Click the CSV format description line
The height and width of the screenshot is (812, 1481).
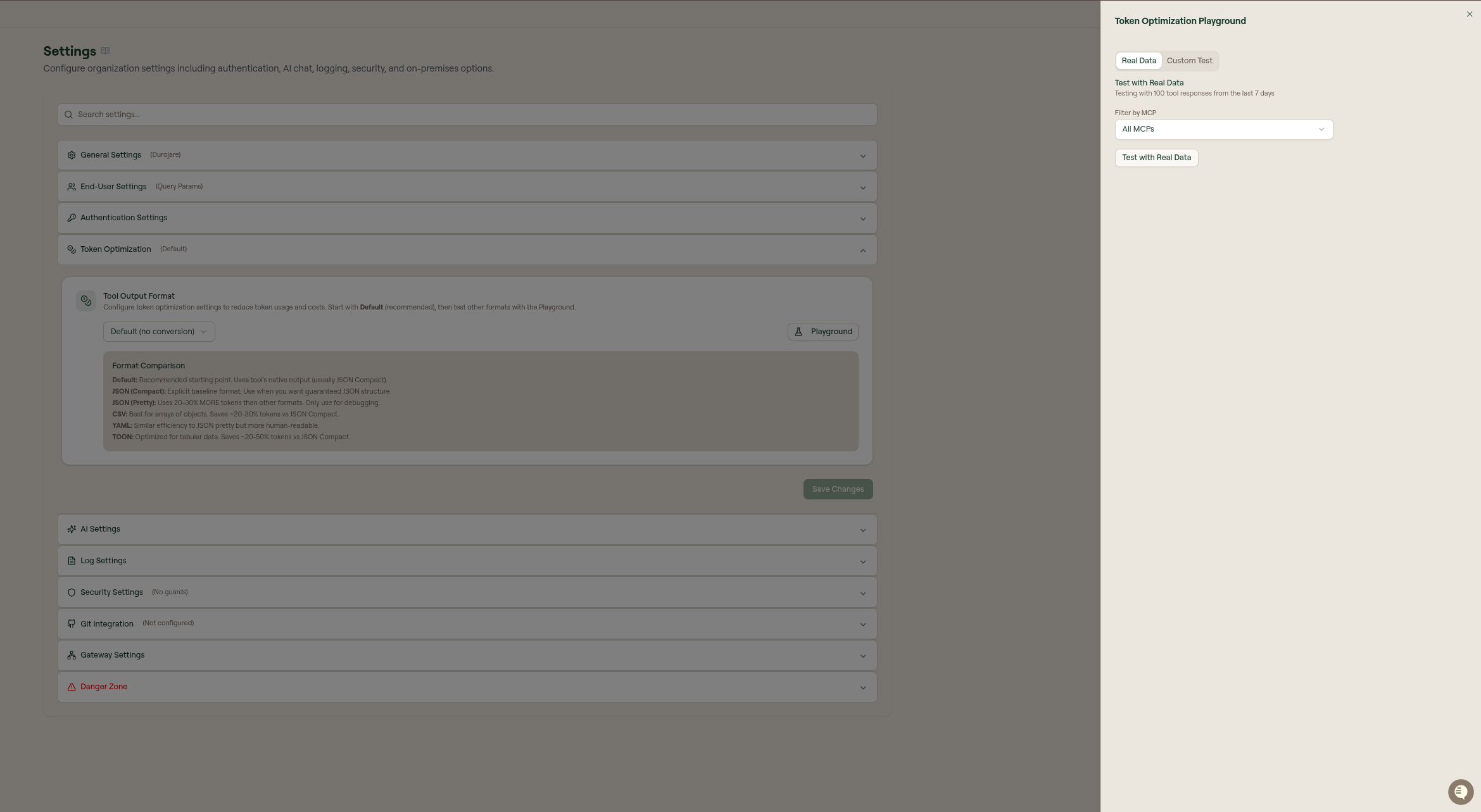tap(225, 415)
